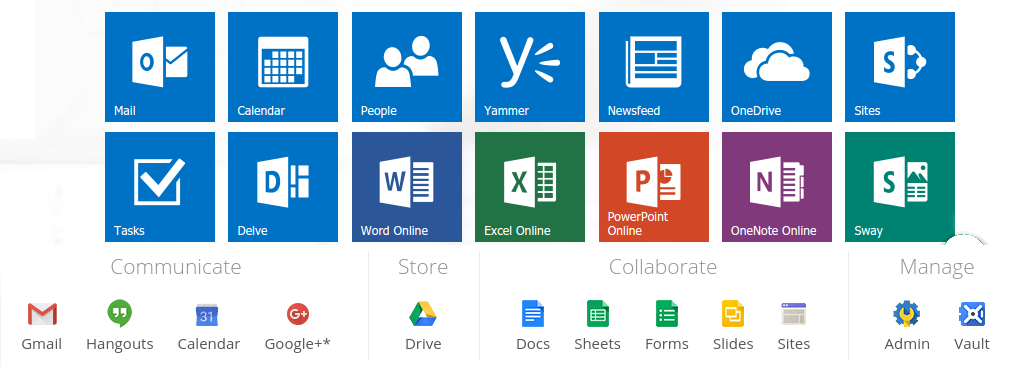
Task: Click the Gmail text label
Action: (42, 344)
